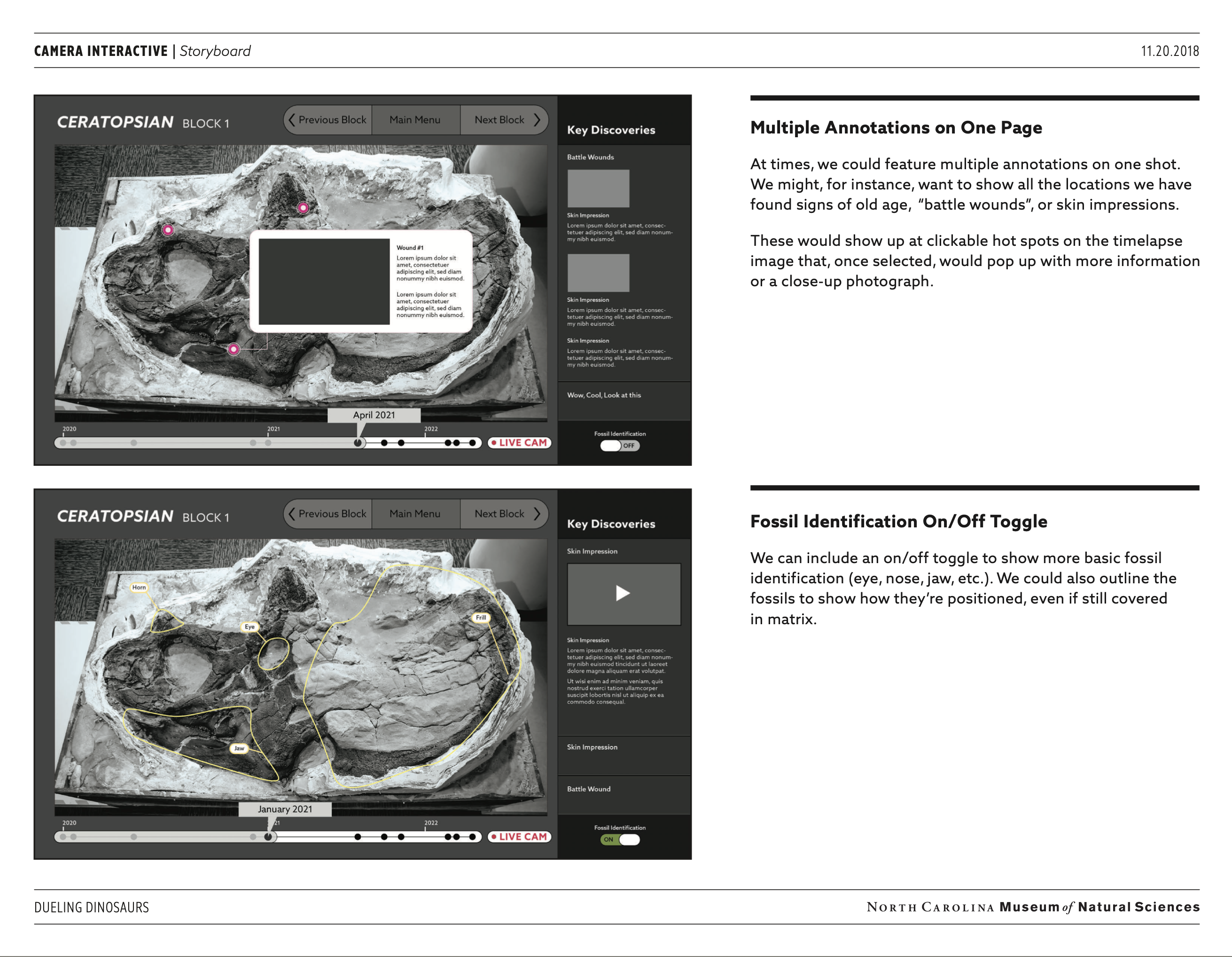1232x957 pixels.
Task: Click LIVE CAM button in bottom mockup
Action: 520,837
